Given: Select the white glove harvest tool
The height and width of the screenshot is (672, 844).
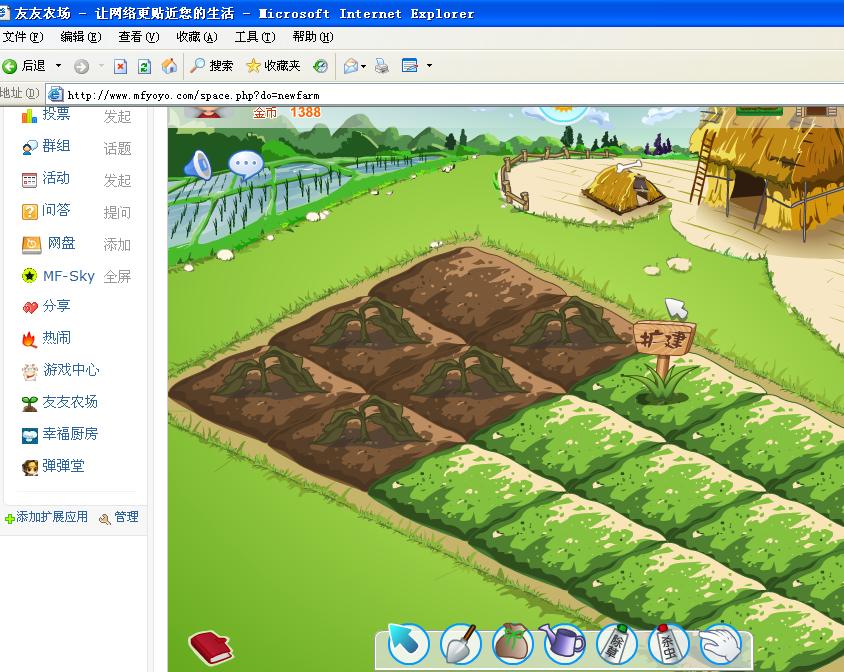Looking at the screenshot, I should coord(721,643).
